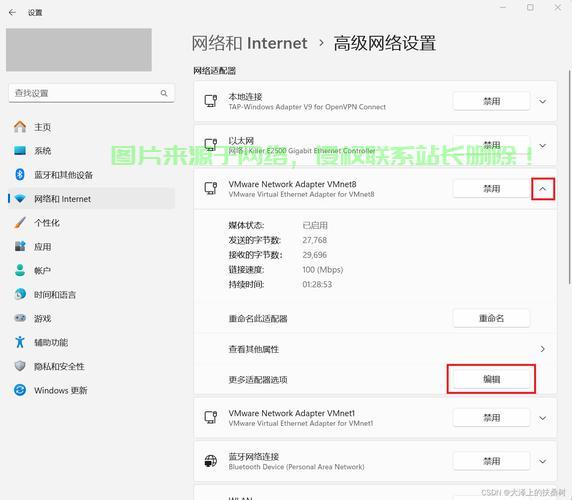Open Windows 更新 page

(x=91, y=390)
